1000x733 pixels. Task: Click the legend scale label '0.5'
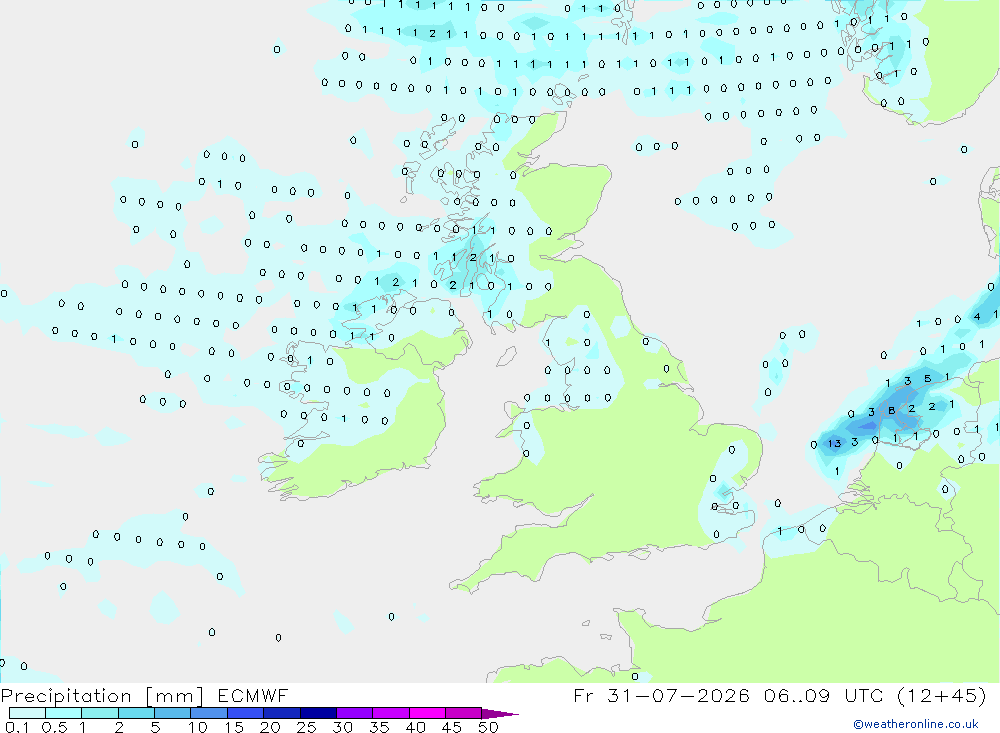[54, 727]
